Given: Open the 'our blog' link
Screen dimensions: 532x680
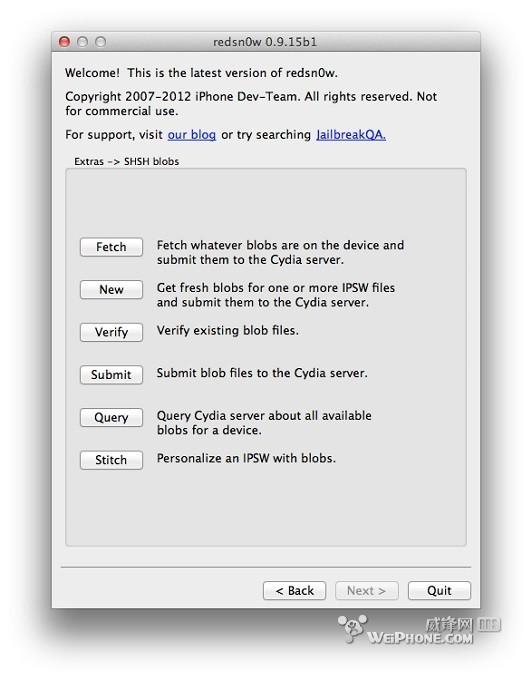Looking at the screenshot, I should point(192,135).
